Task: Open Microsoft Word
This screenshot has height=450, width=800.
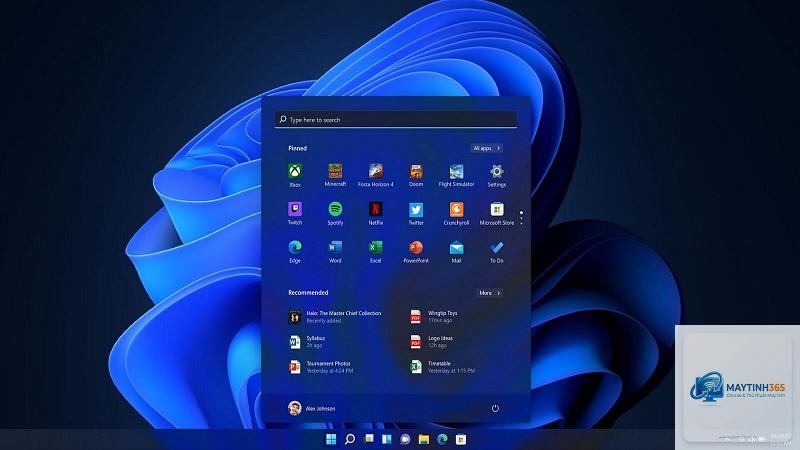Action: [335, 252]
